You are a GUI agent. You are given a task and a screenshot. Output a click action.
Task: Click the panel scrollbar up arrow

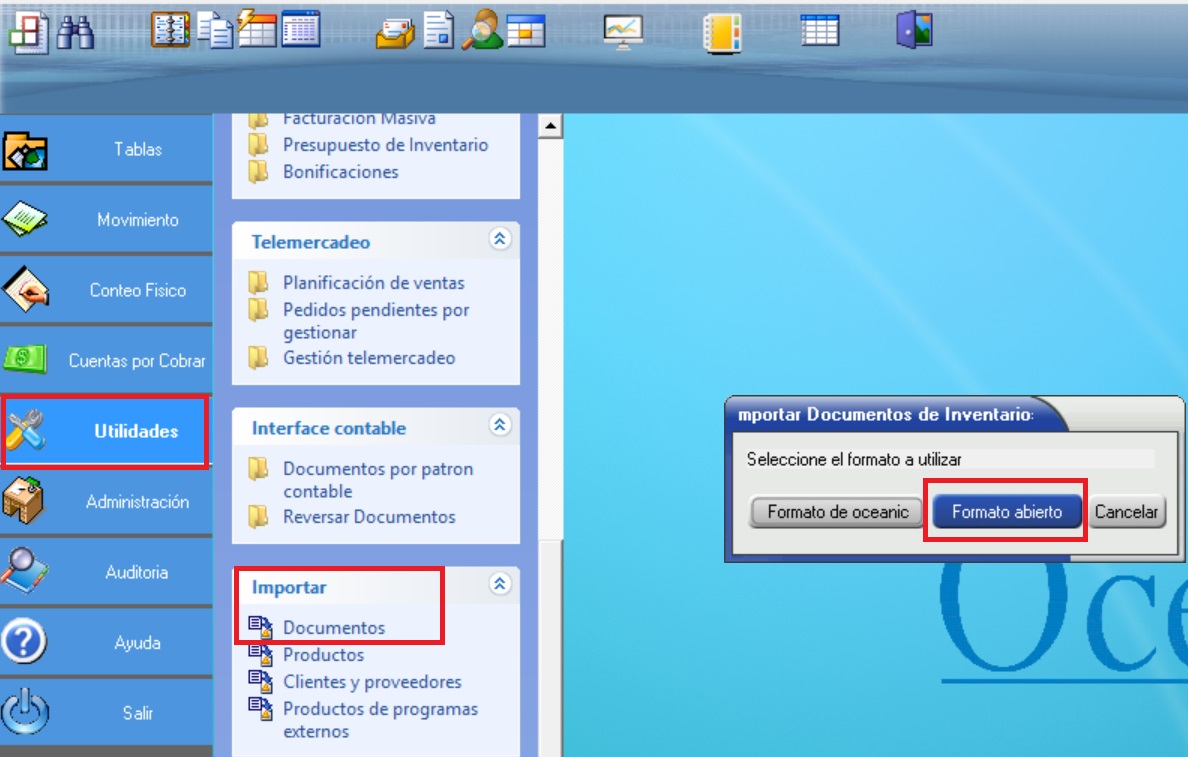coord(549,127)
